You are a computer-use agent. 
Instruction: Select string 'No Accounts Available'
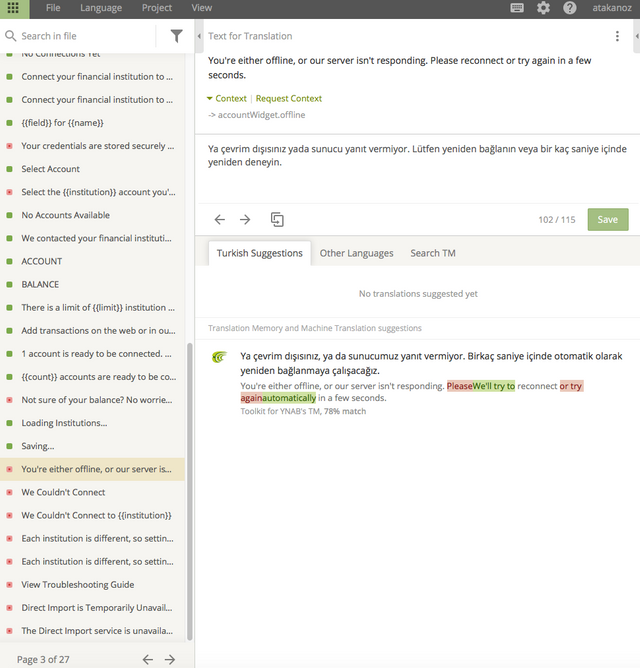point(92,215)
